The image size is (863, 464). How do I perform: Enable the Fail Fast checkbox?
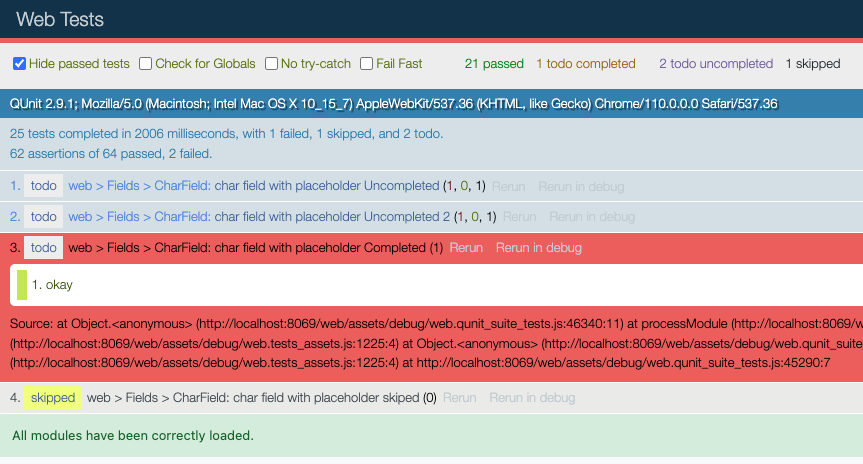pos(367,64)
